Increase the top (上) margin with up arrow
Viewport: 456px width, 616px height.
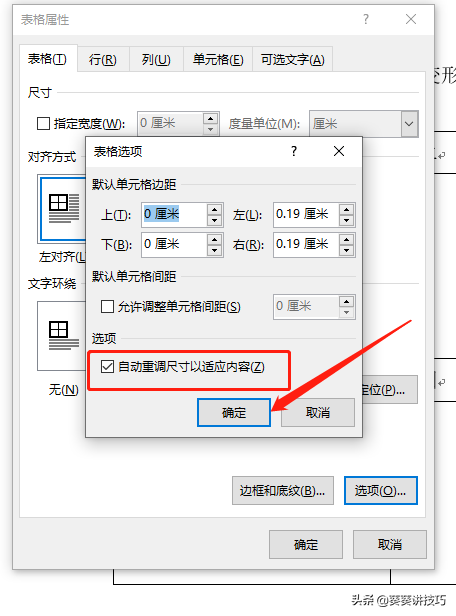214,210
